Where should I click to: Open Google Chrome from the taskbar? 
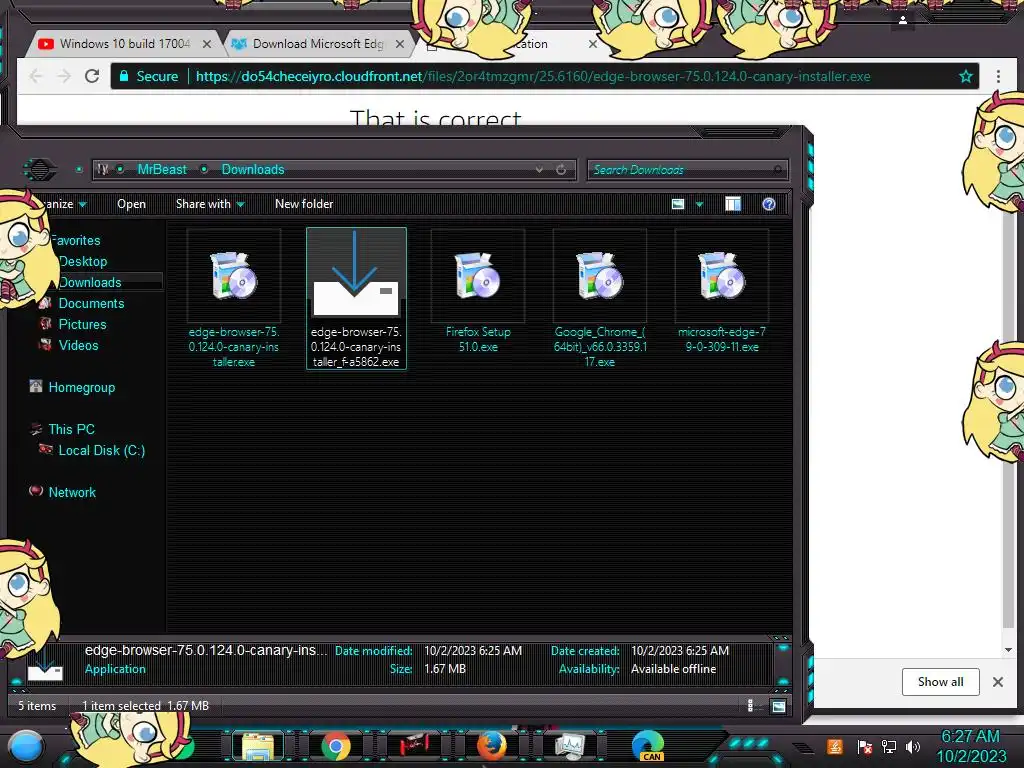(x=336, y=746)
